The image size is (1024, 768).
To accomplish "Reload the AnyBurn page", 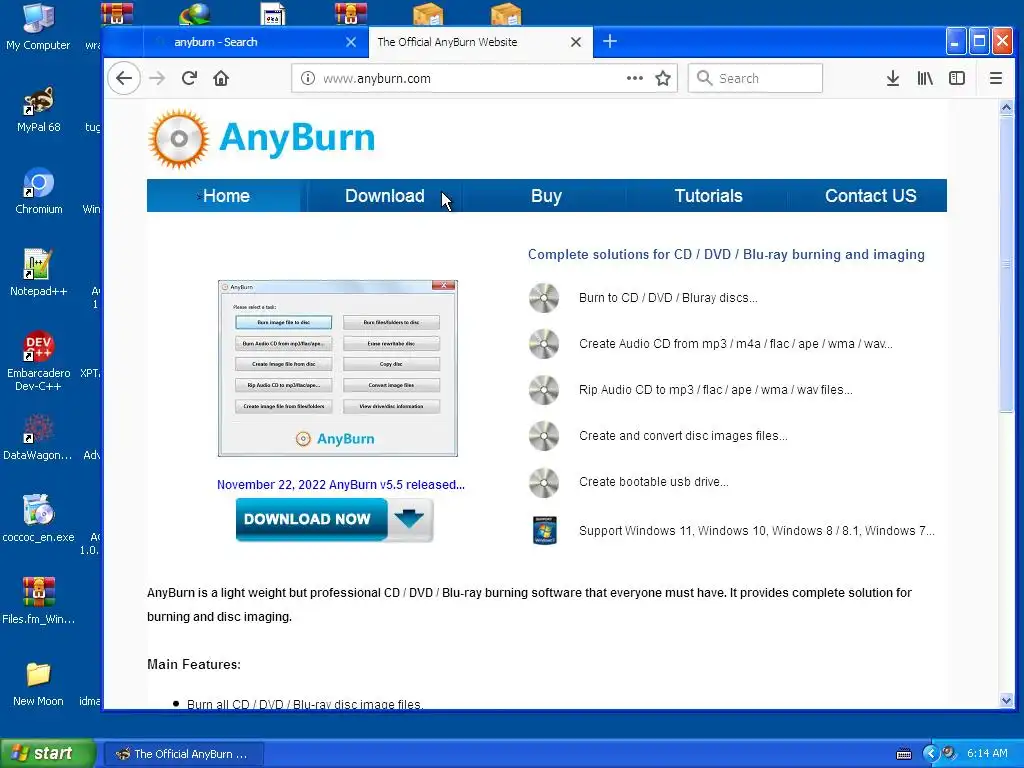I will pos(189,78).
